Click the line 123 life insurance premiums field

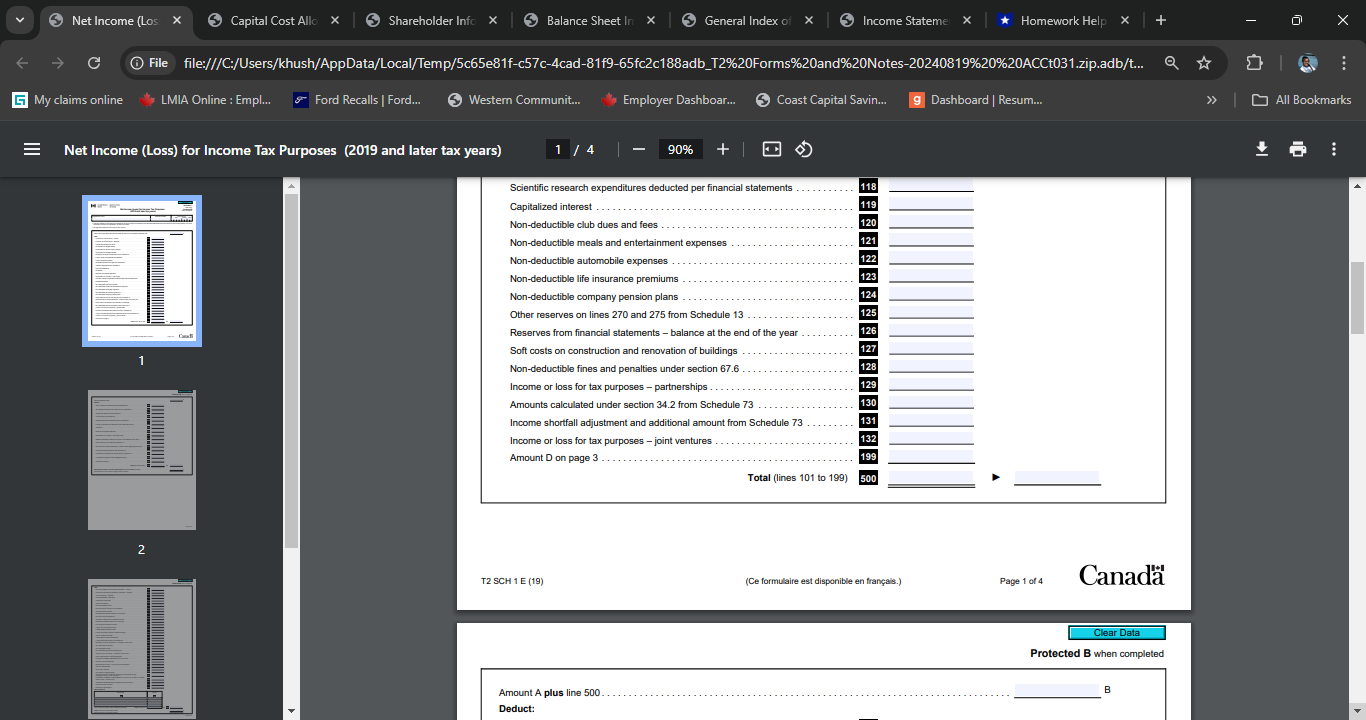point(931,276)
